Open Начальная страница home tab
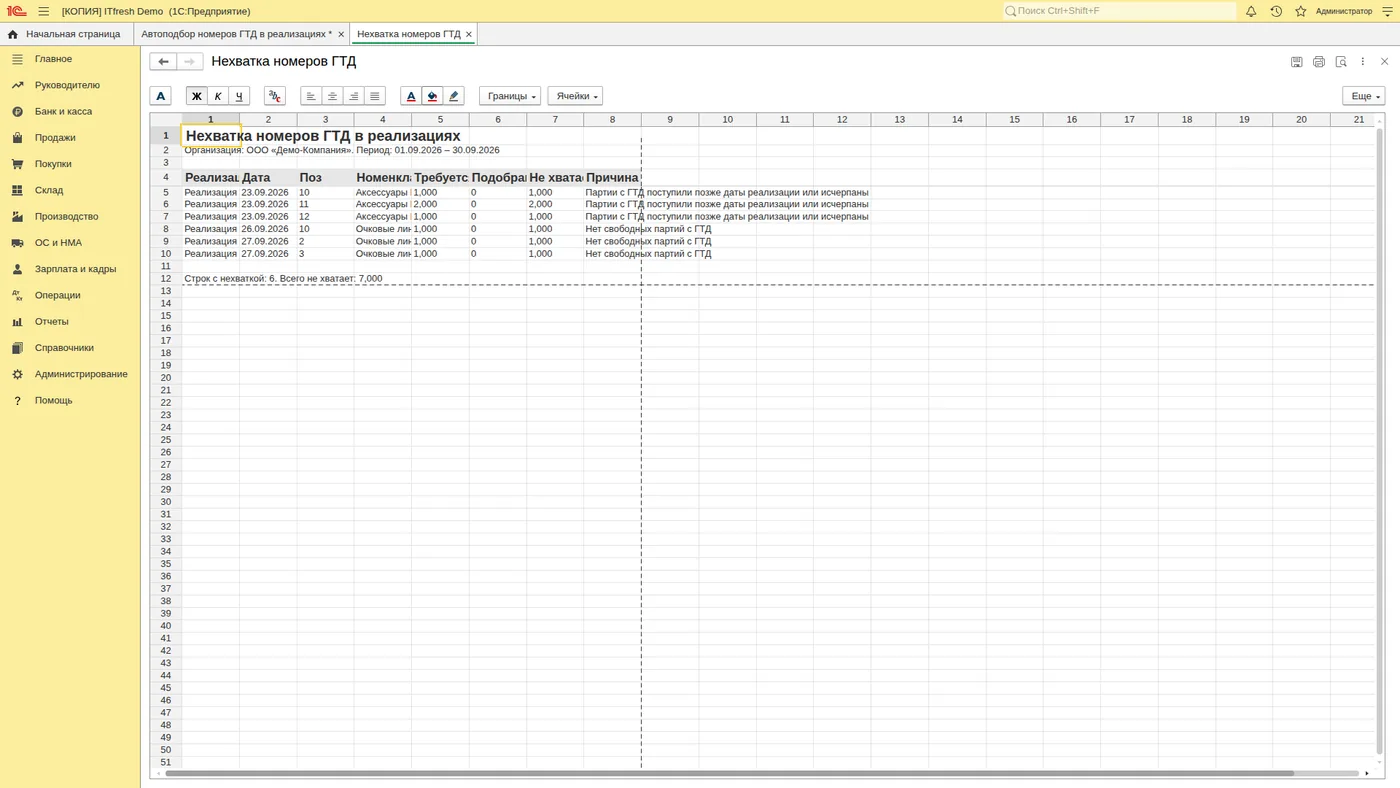The width and height of the screenshot is (1400, 788). pos(66,34)
